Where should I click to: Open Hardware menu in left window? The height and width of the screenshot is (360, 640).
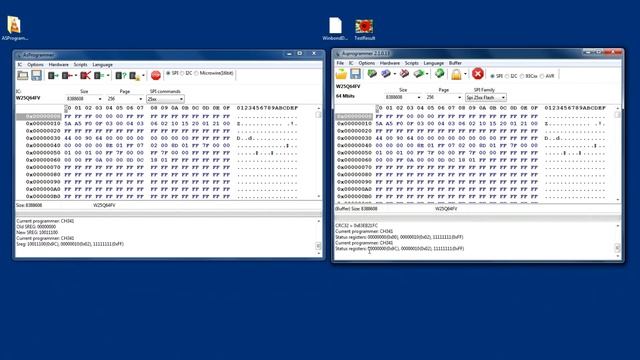click(59, 64)
